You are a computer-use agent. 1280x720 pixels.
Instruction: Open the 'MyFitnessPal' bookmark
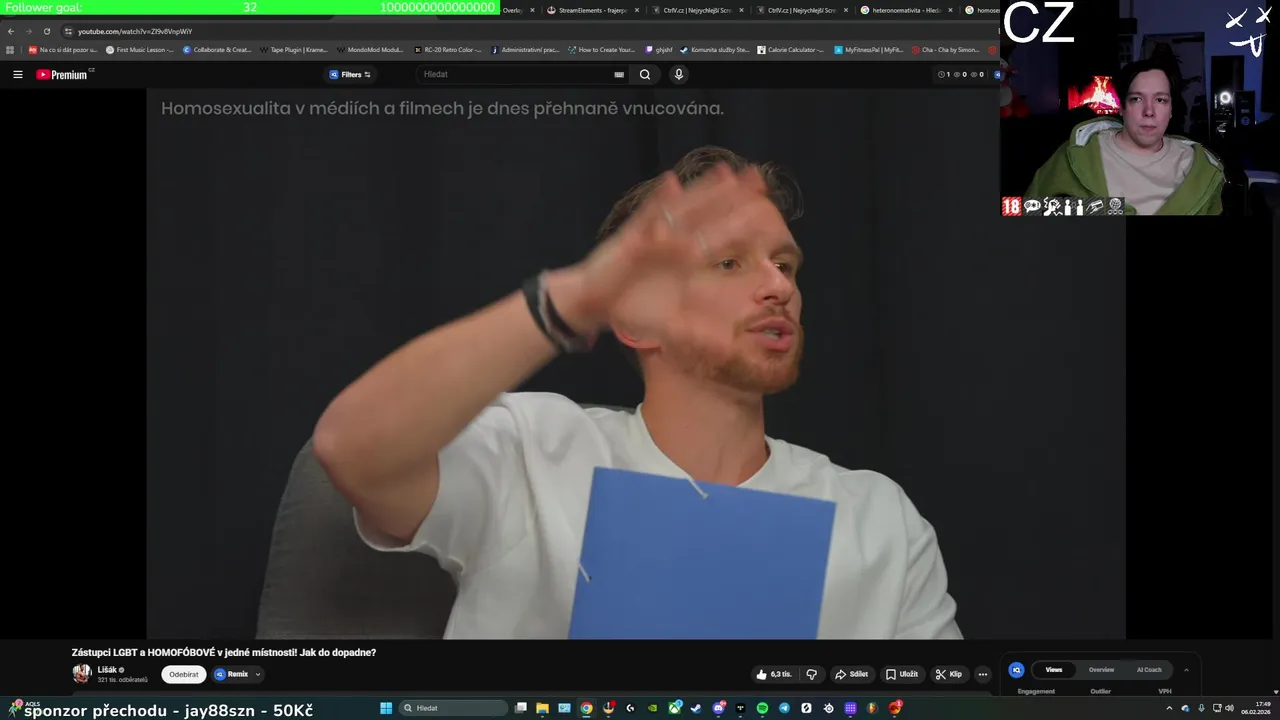(869, 49)
